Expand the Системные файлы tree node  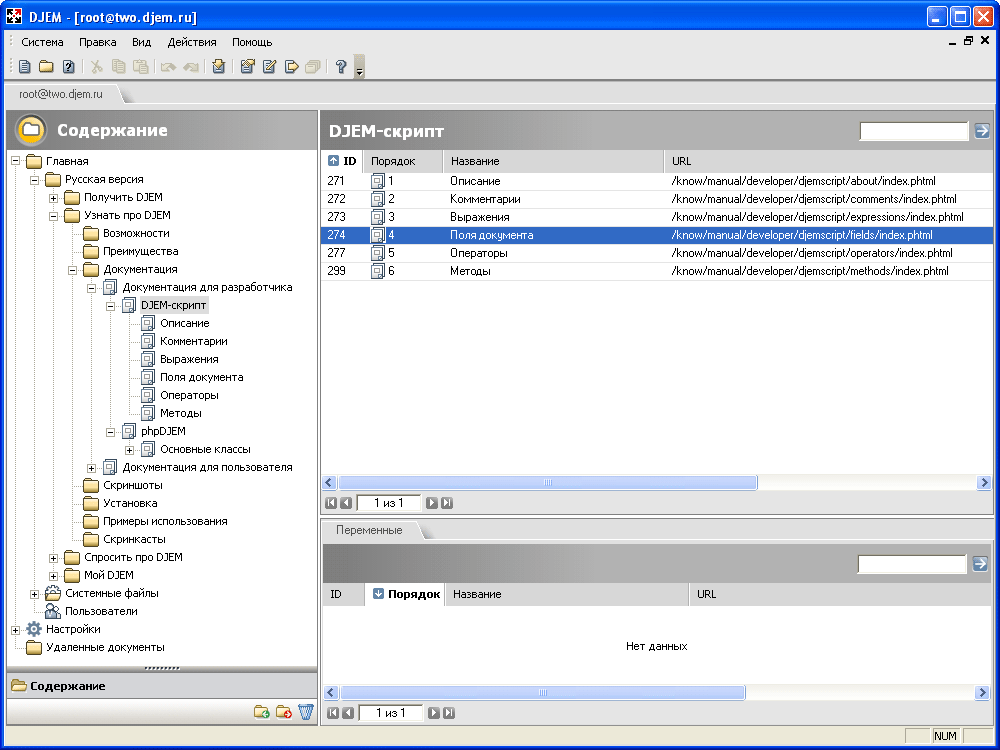tap(34, 594)
